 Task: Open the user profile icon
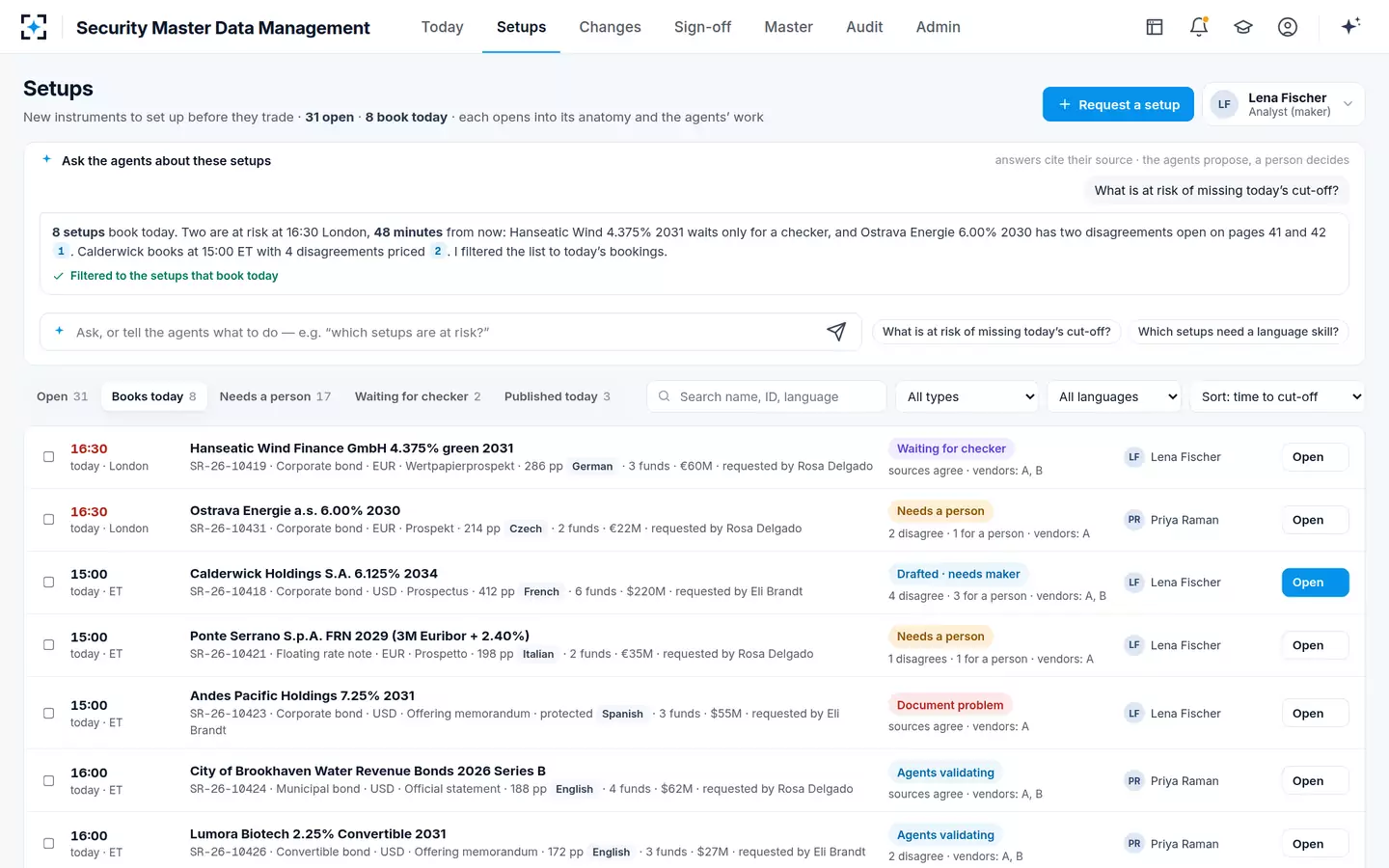click(x=1288, y=27)
